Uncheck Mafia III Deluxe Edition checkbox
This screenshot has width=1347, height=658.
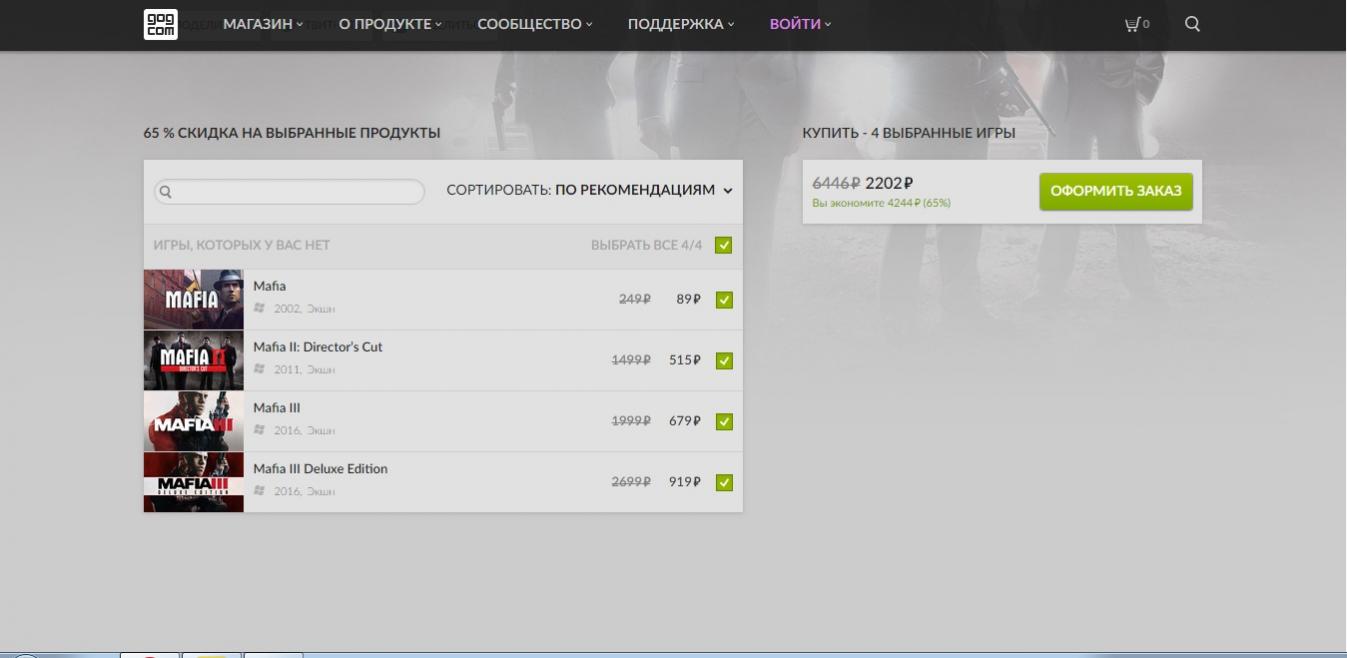click(724, 482)
